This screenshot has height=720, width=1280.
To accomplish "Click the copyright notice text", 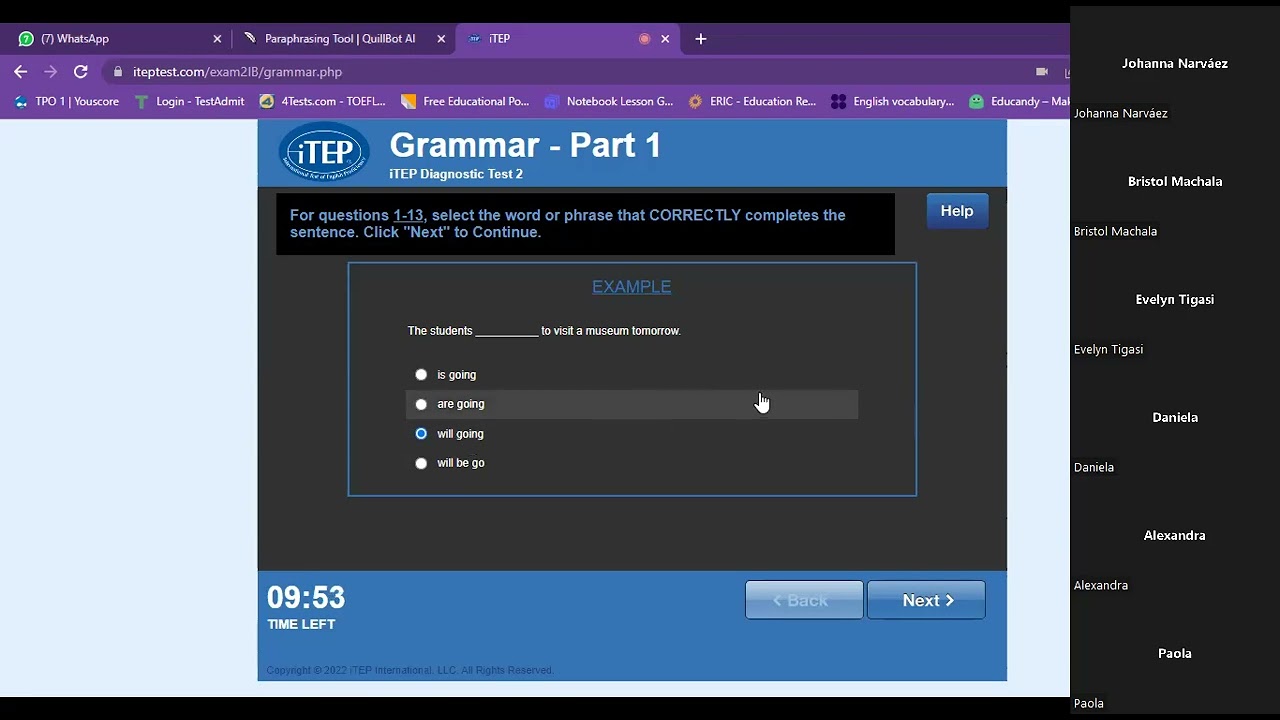I will point(410,670).
